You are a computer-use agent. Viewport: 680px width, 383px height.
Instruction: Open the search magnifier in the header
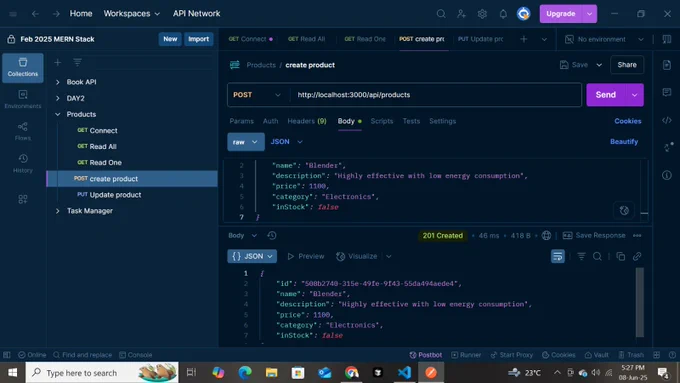tap(441, 14)
